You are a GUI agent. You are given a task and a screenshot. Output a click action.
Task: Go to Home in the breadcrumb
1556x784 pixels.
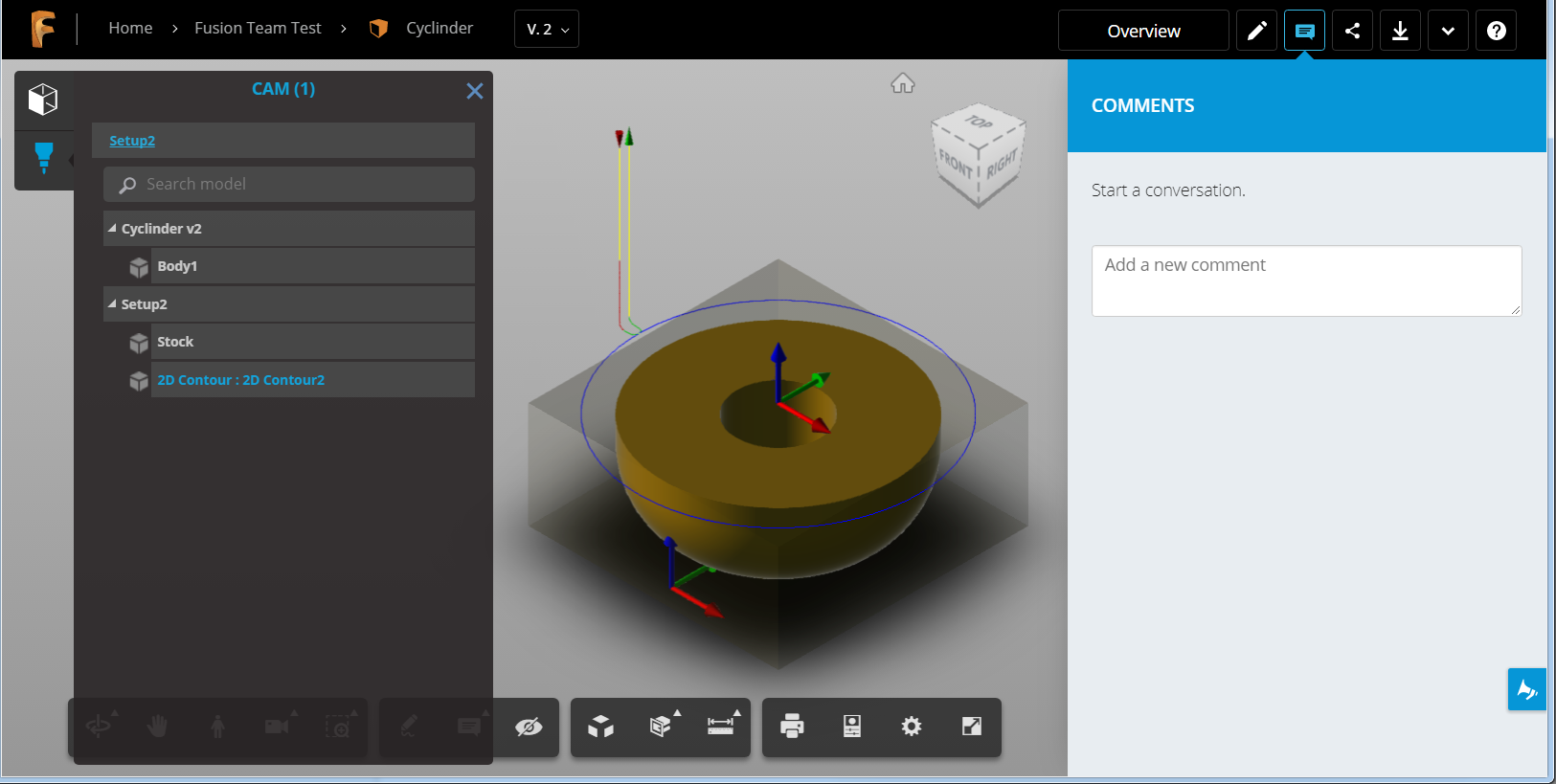[130, 29]
